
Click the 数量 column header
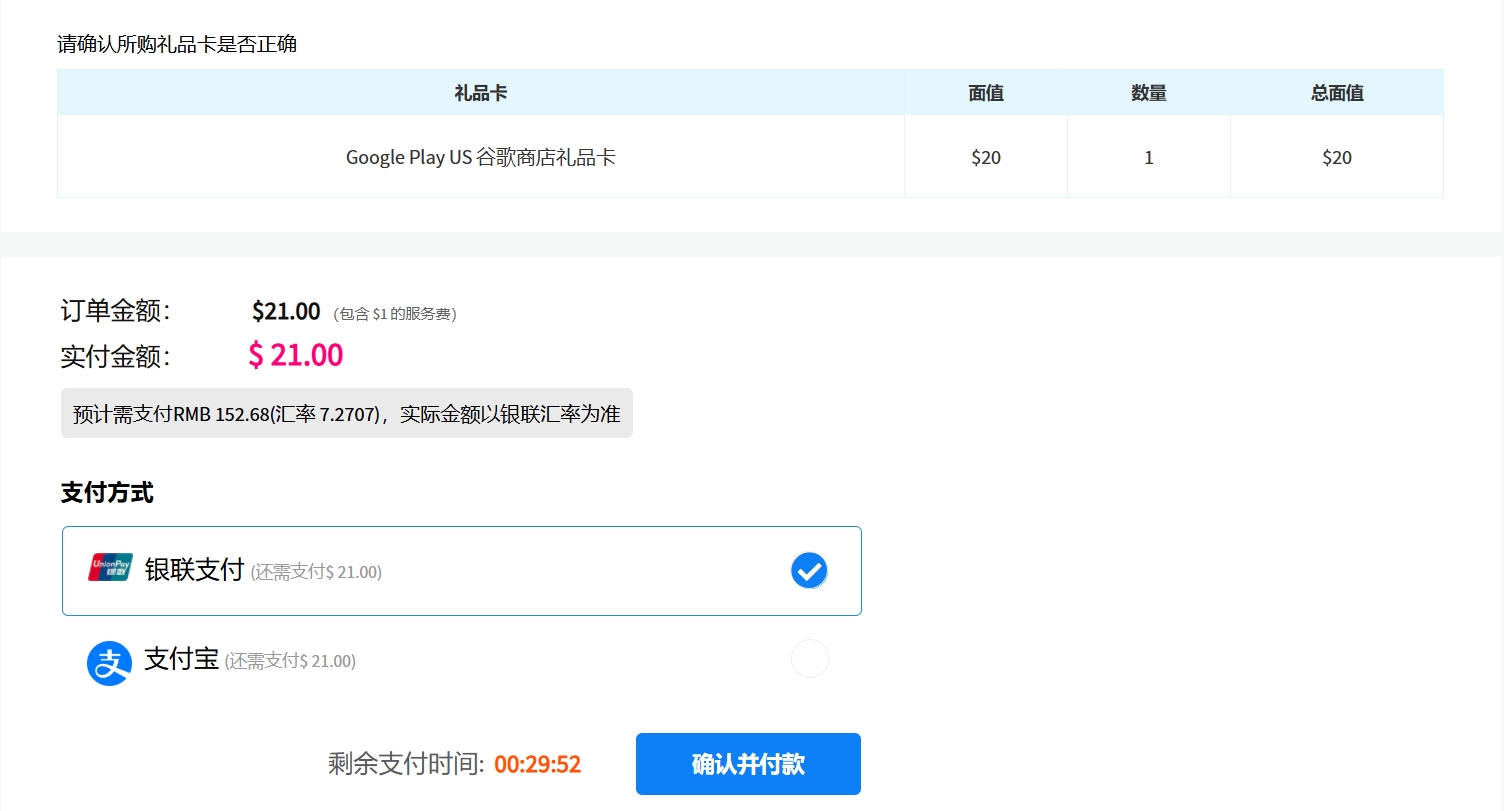[x=1149, y=93]
